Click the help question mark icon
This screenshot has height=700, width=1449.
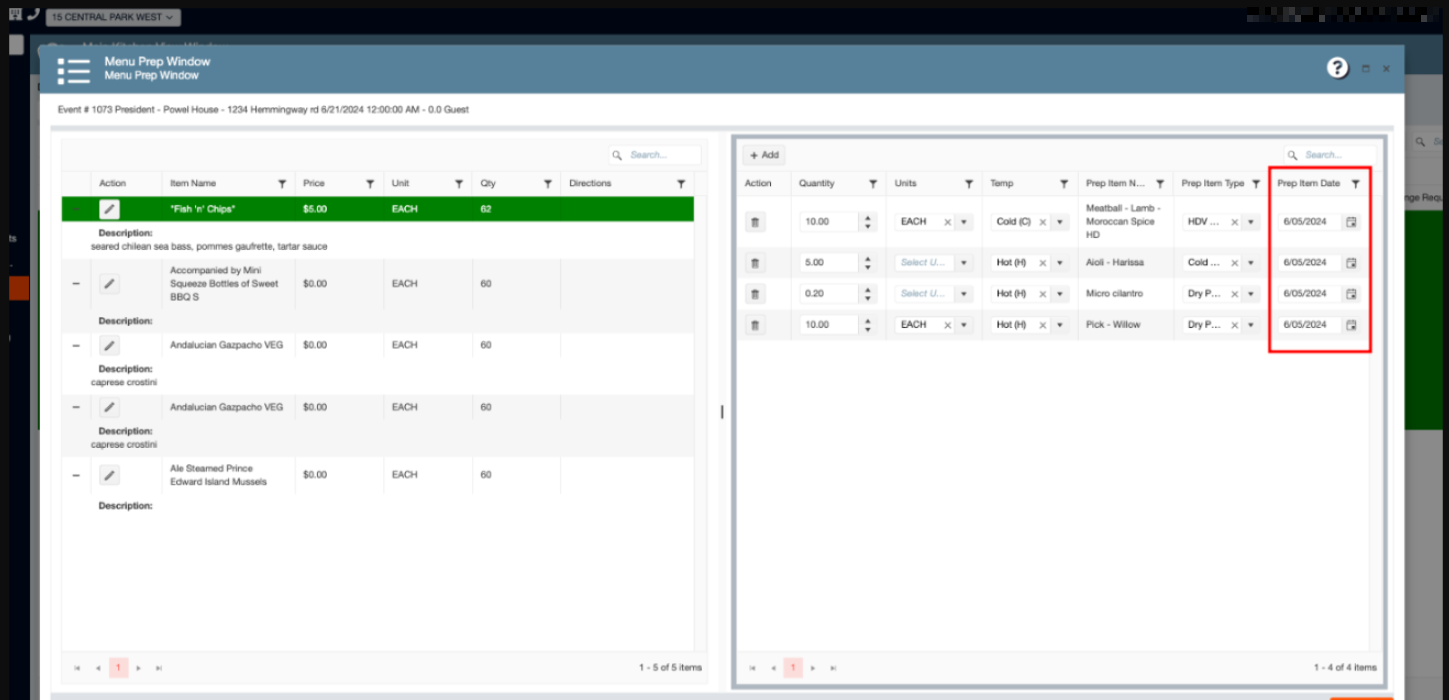click(1337, 68)
